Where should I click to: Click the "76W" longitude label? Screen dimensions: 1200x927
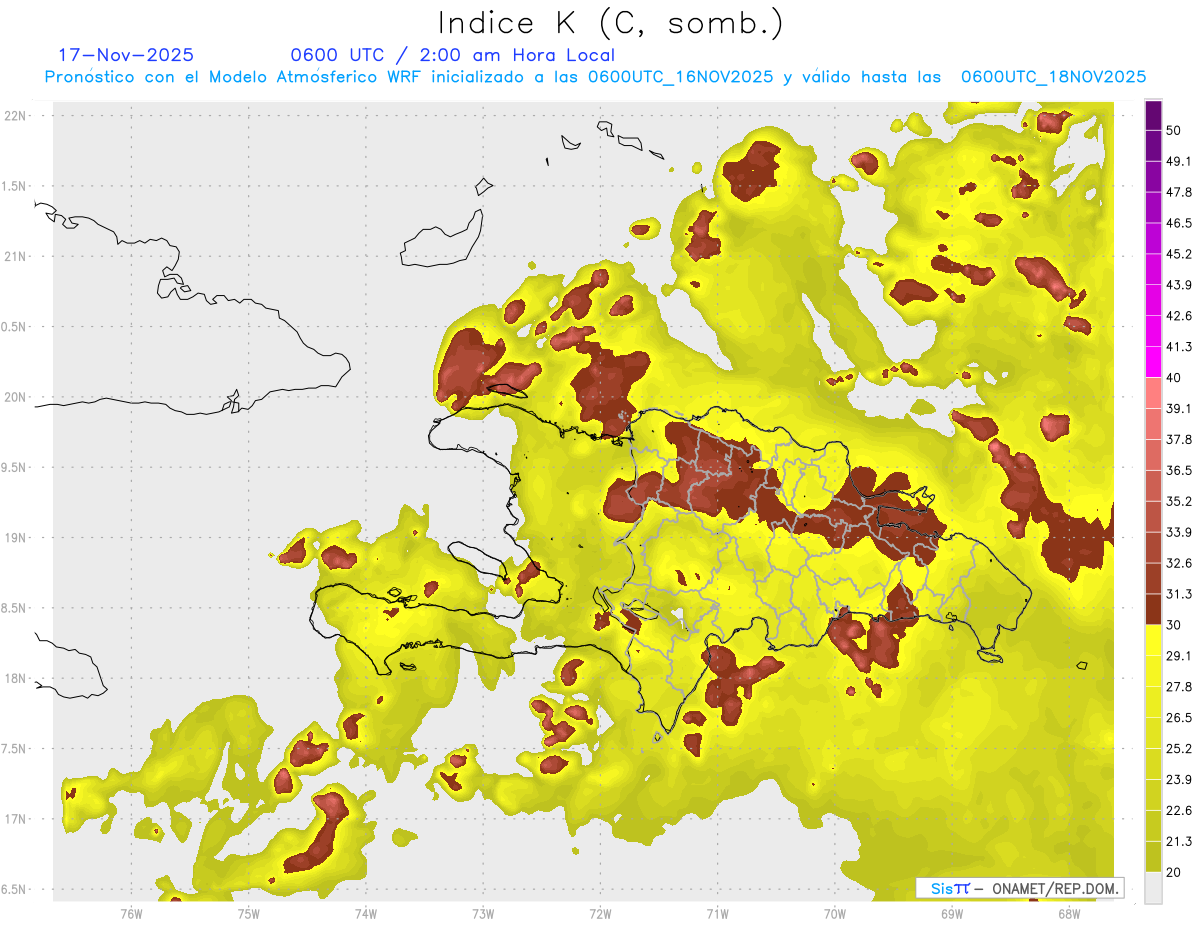point(131,913)
